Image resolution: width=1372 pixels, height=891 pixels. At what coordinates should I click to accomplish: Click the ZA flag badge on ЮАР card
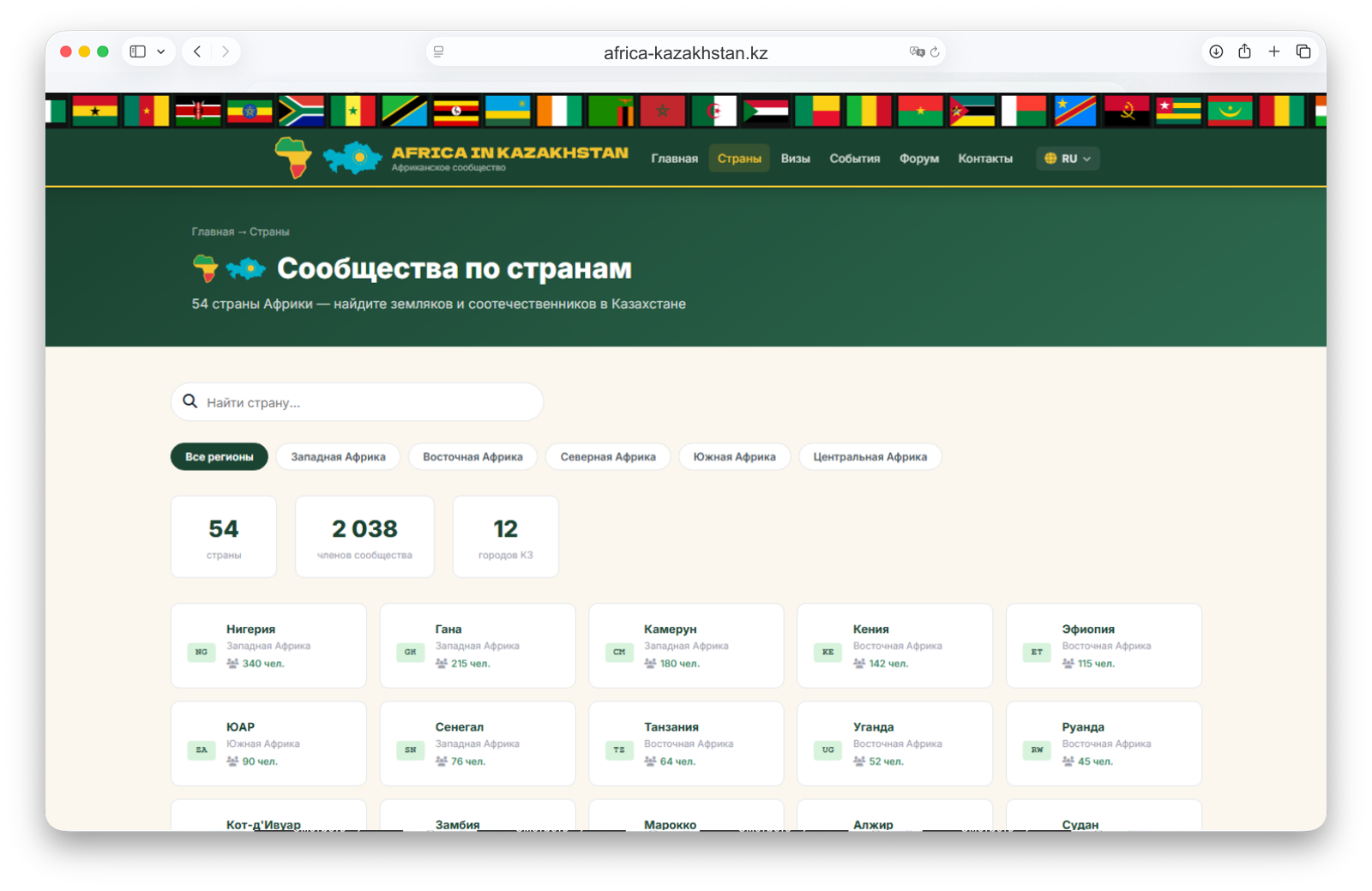[202, 750]
